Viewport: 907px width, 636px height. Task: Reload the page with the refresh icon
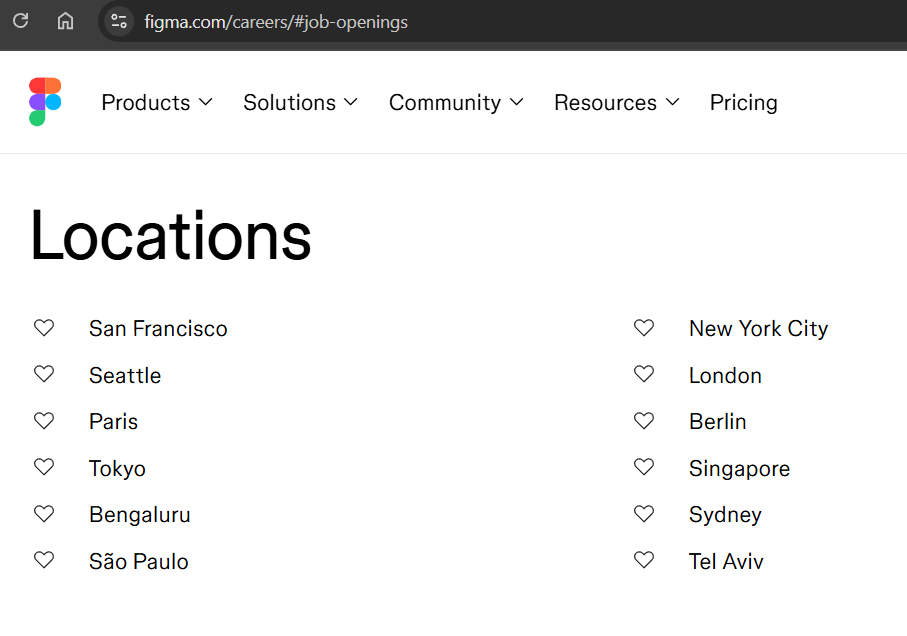point(20,21)
